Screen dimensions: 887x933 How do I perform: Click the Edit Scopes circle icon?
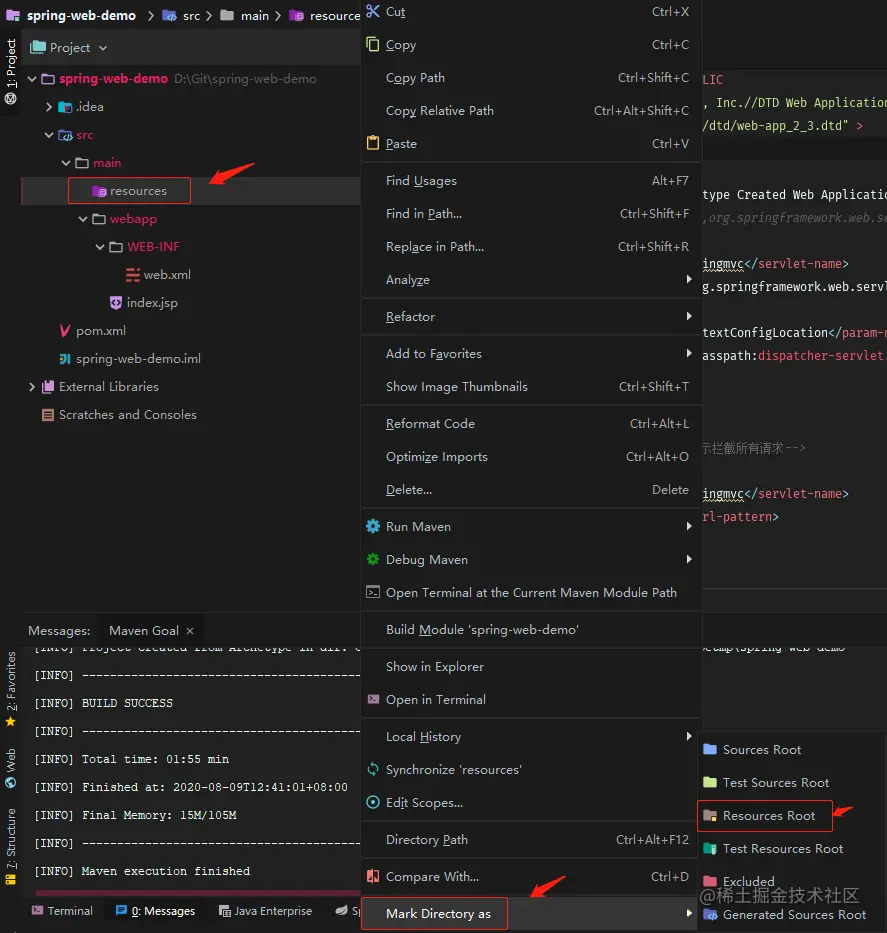[x=373, y=802]
